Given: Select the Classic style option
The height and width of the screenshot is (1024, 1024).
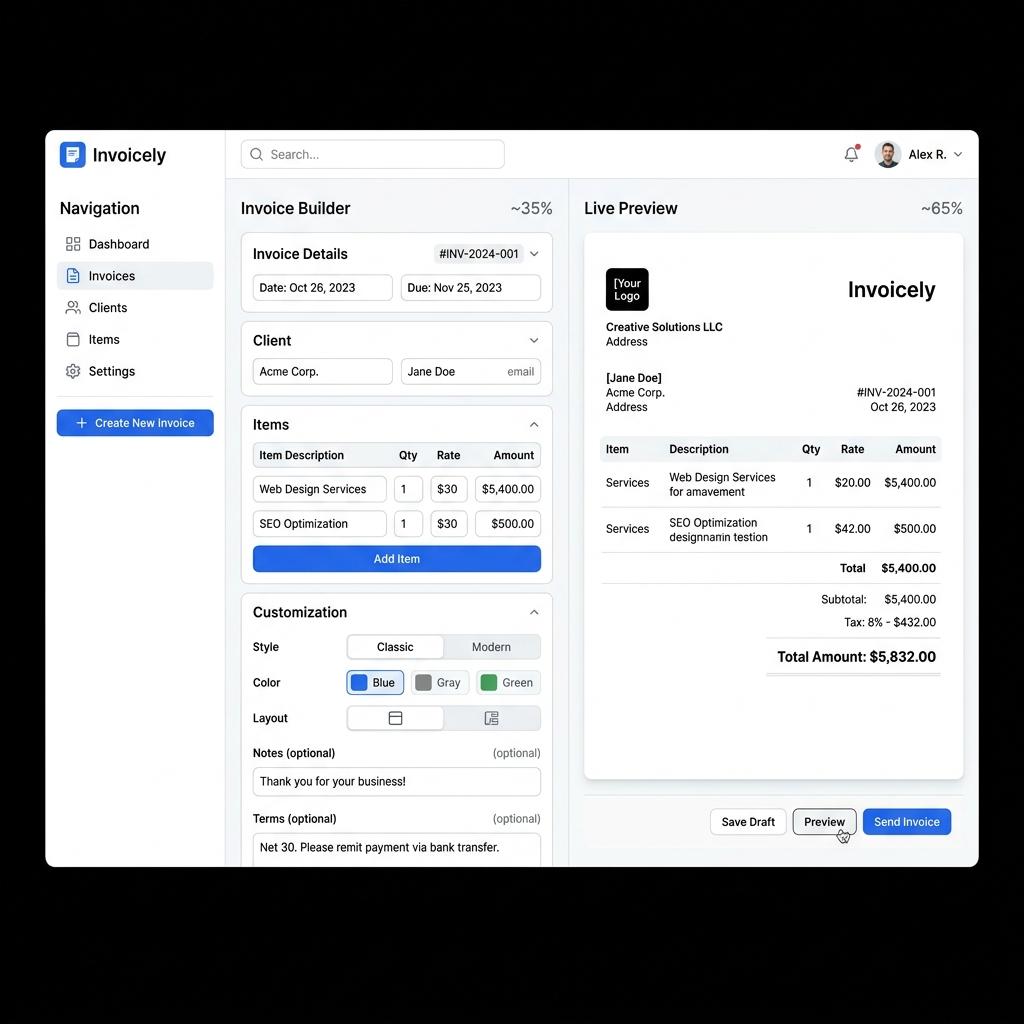Looking at the screenshot, I should tap(395, 647).
